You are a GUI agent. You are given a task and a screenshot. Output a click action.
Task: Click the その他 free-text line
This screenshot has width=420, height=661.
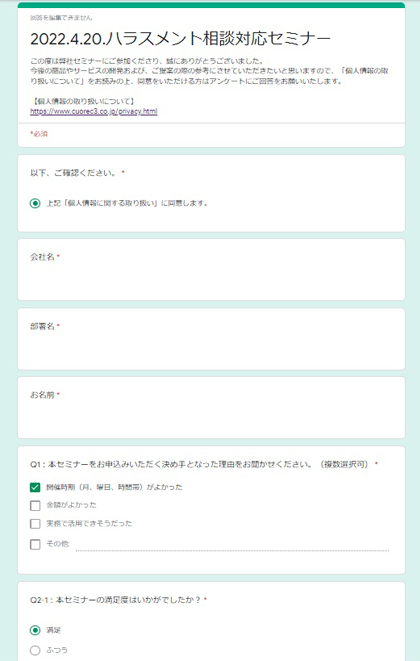tap(232, 545)
